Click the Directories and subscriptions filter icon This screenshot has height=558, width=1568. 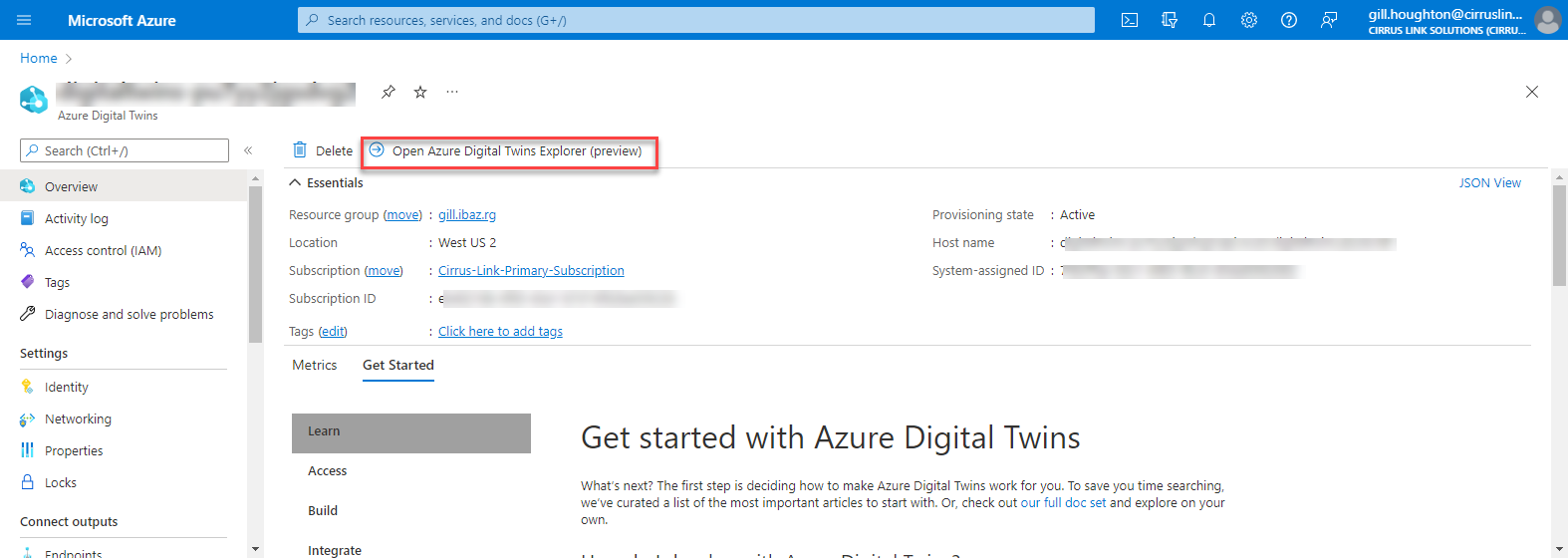tap(1170, 20)
